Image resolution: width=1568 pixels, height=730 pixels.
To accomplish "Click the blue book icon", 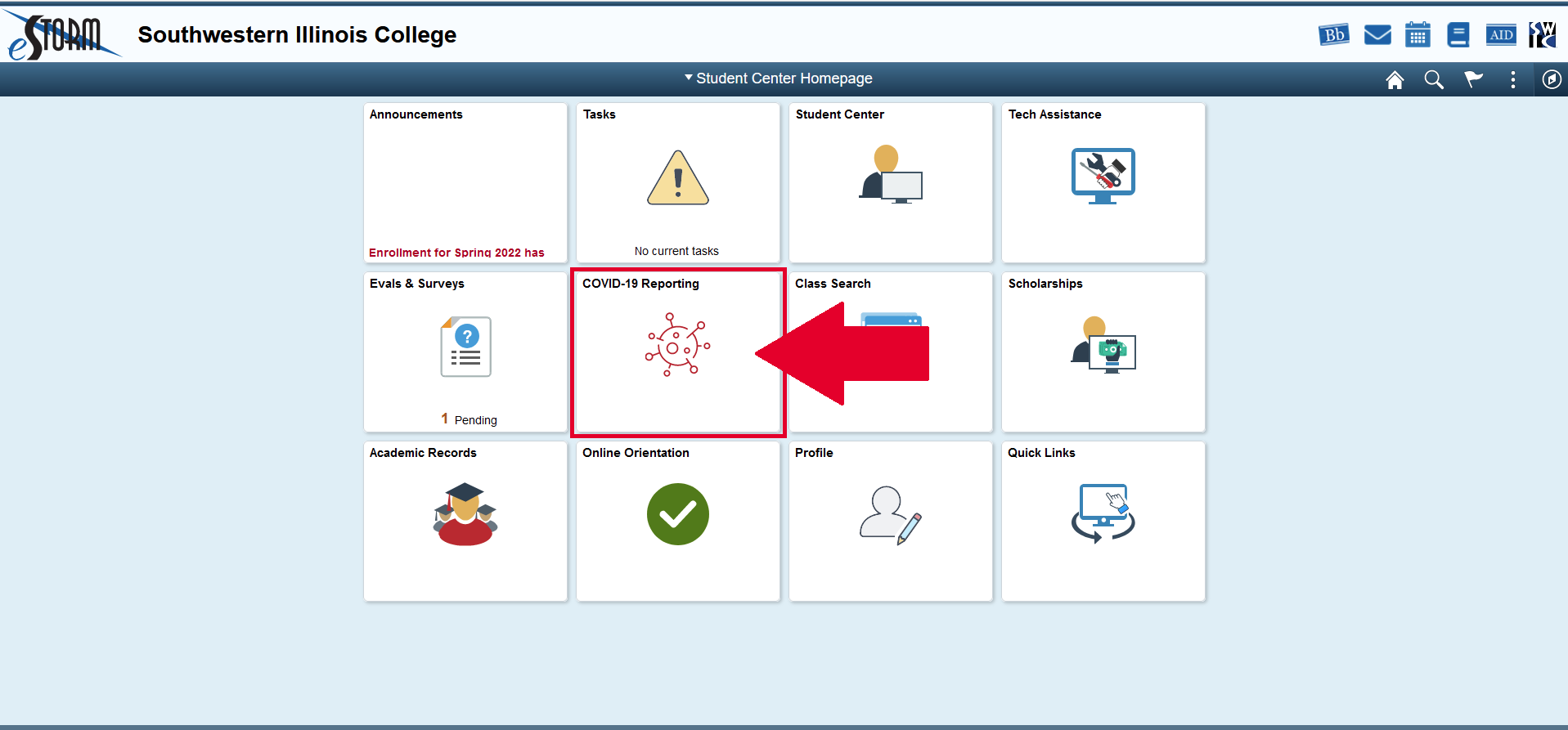I will point(1458,35).
